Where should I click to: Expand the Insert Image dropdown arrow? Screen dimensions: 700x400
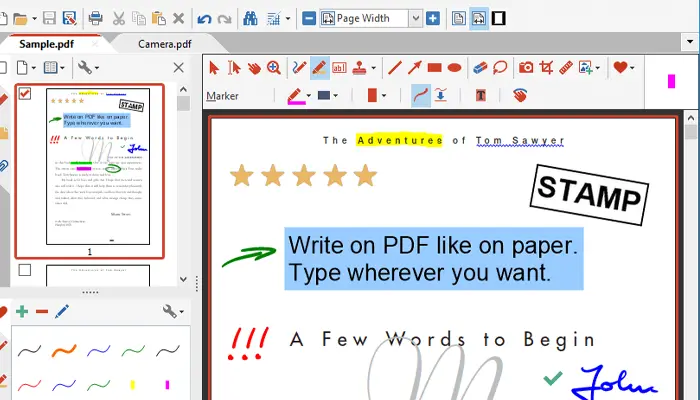[x=597, y=68]
